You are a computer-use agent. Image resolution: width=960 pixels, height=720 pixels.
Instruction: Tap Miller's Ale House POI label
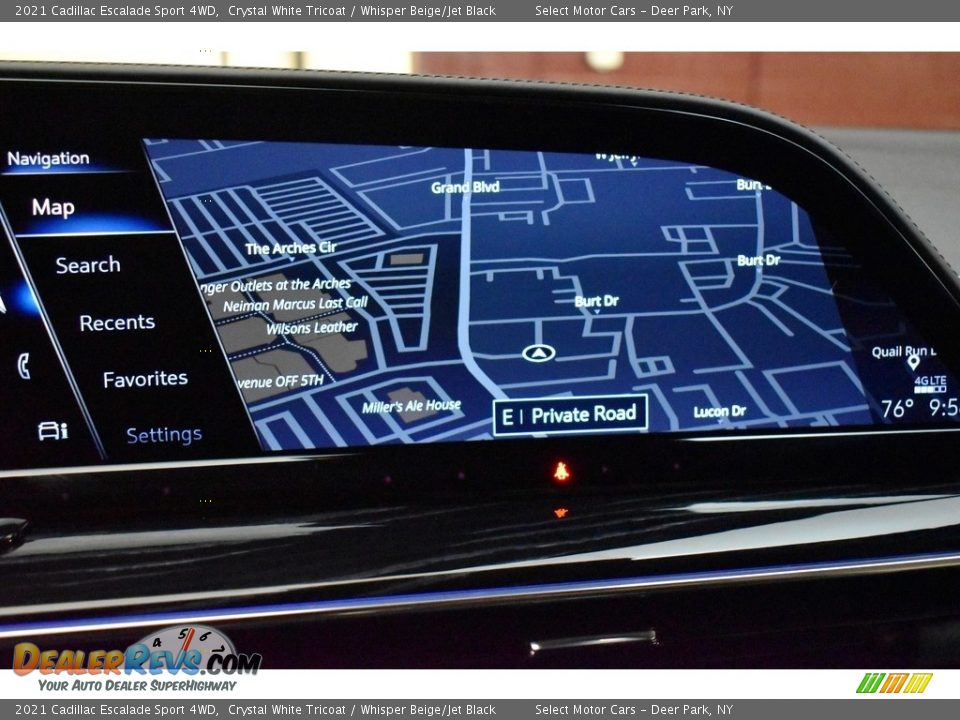pos(411,407)
